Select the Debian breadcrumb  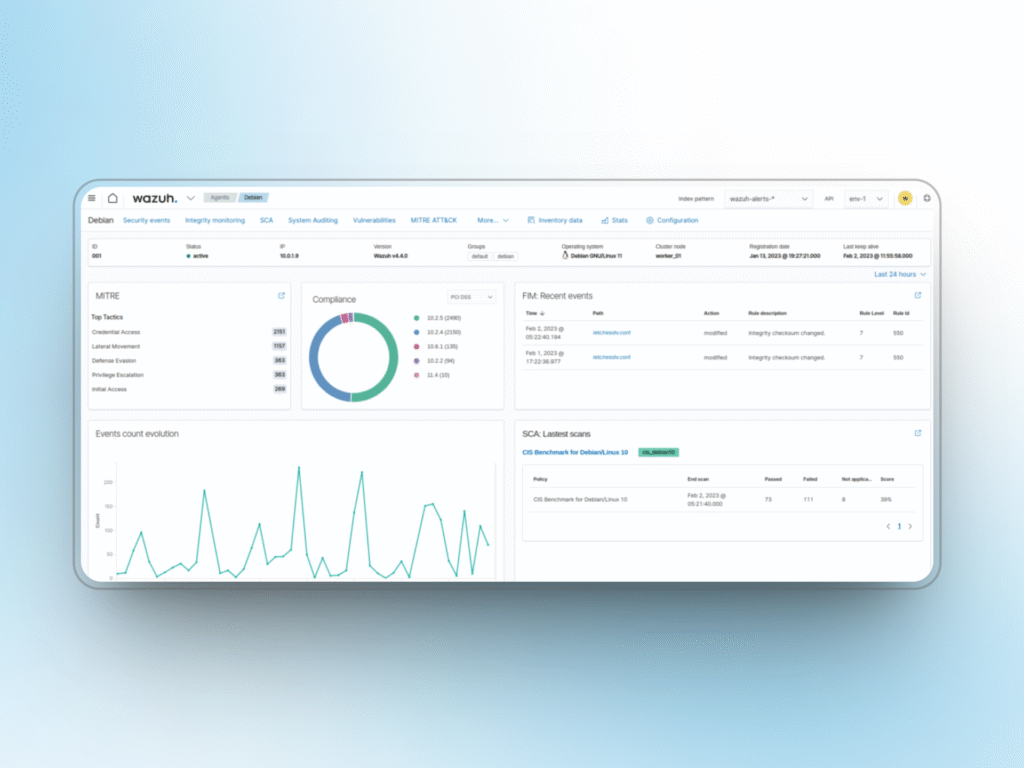(253, 197)
